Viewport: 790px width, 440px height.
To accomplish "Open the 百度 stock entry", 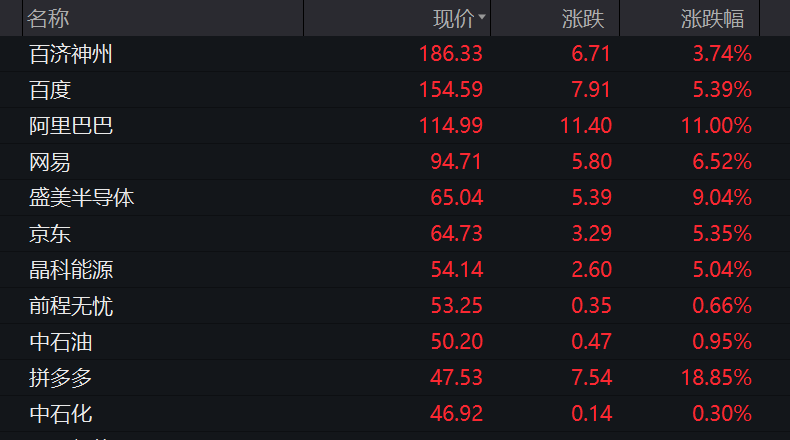I will (x=50, y=90).
